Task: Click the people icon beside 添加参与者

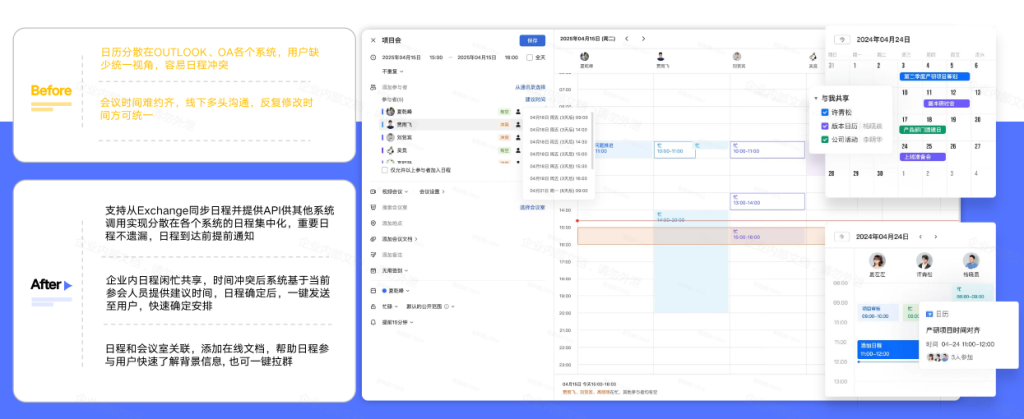Action: click(x=373, y=87)
